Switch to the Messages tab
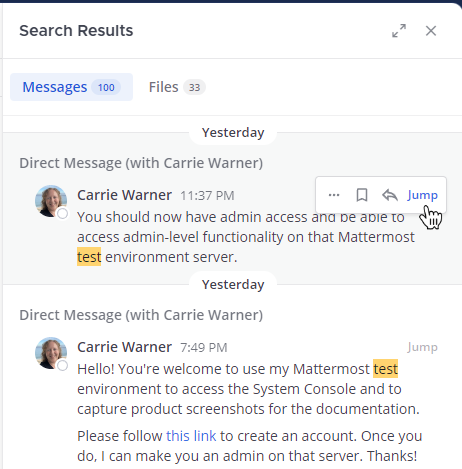Image resolution: width=462 pixels, height=469 pixels. point(71,87)
